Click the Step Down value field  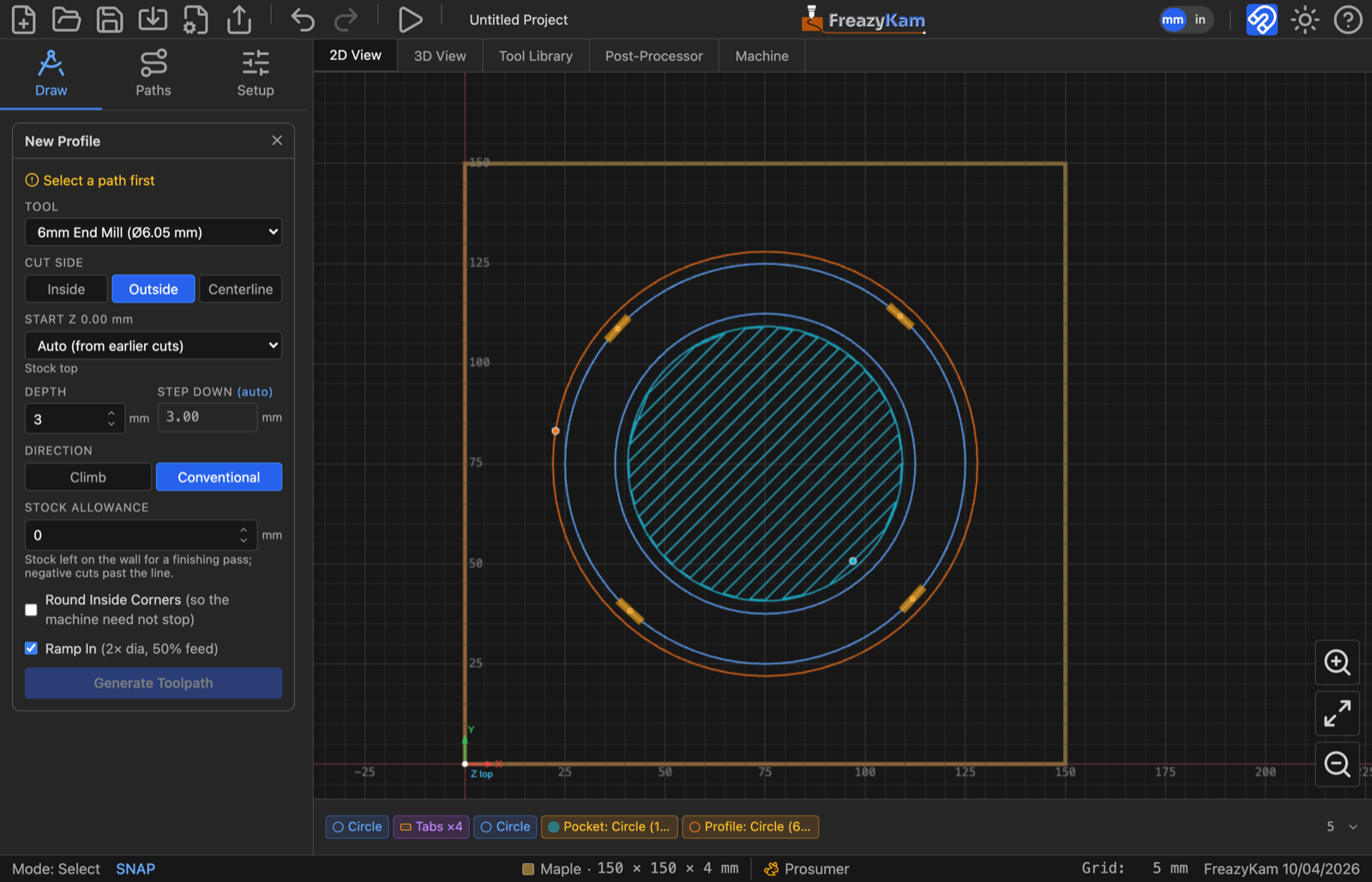tap(208, 417)
